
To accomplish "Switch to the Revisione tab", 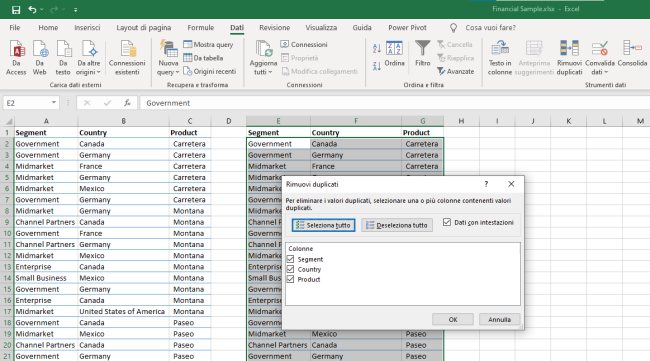I will pos(274,27).
